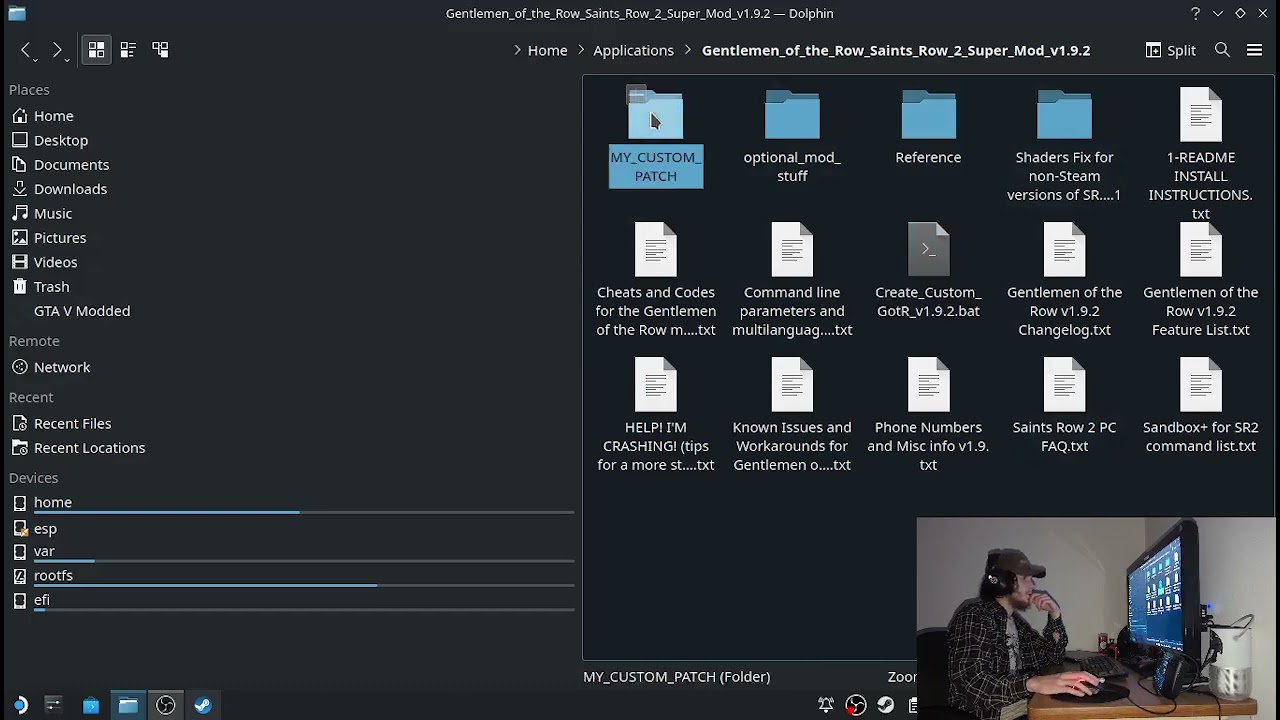Click the Home breadcrumb in the path
The width and height of the screenshot is (1280, 720).
[x=547, y=50]
